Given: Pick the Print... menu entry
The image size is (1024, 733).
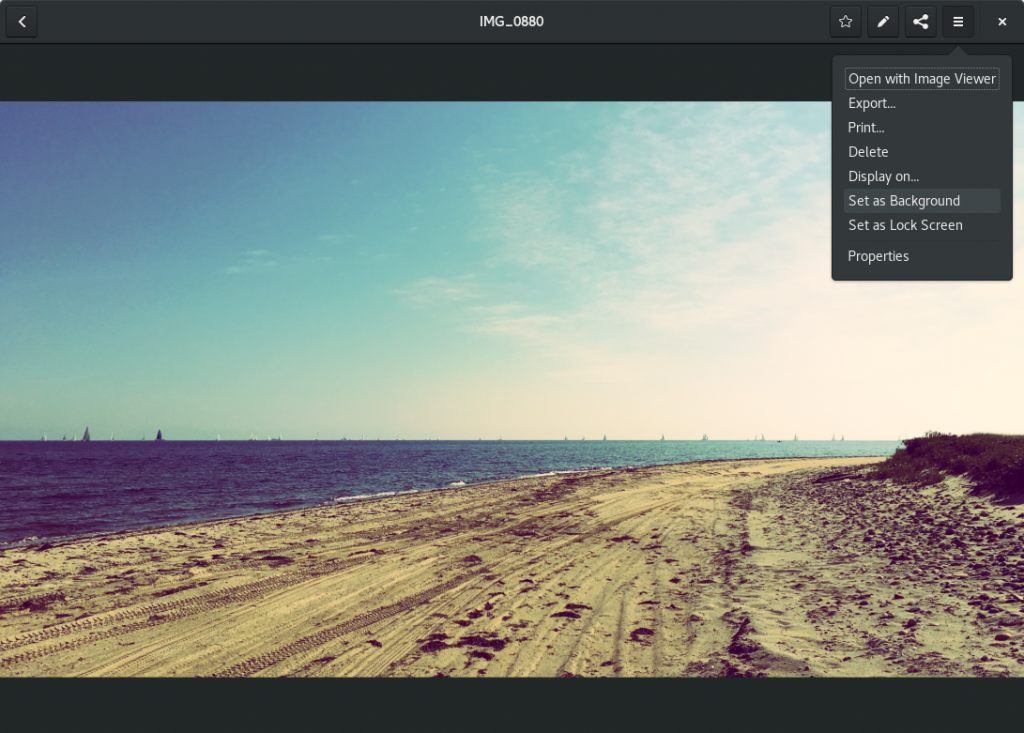Looking at the screenshot, I should [x=866, y=128].
